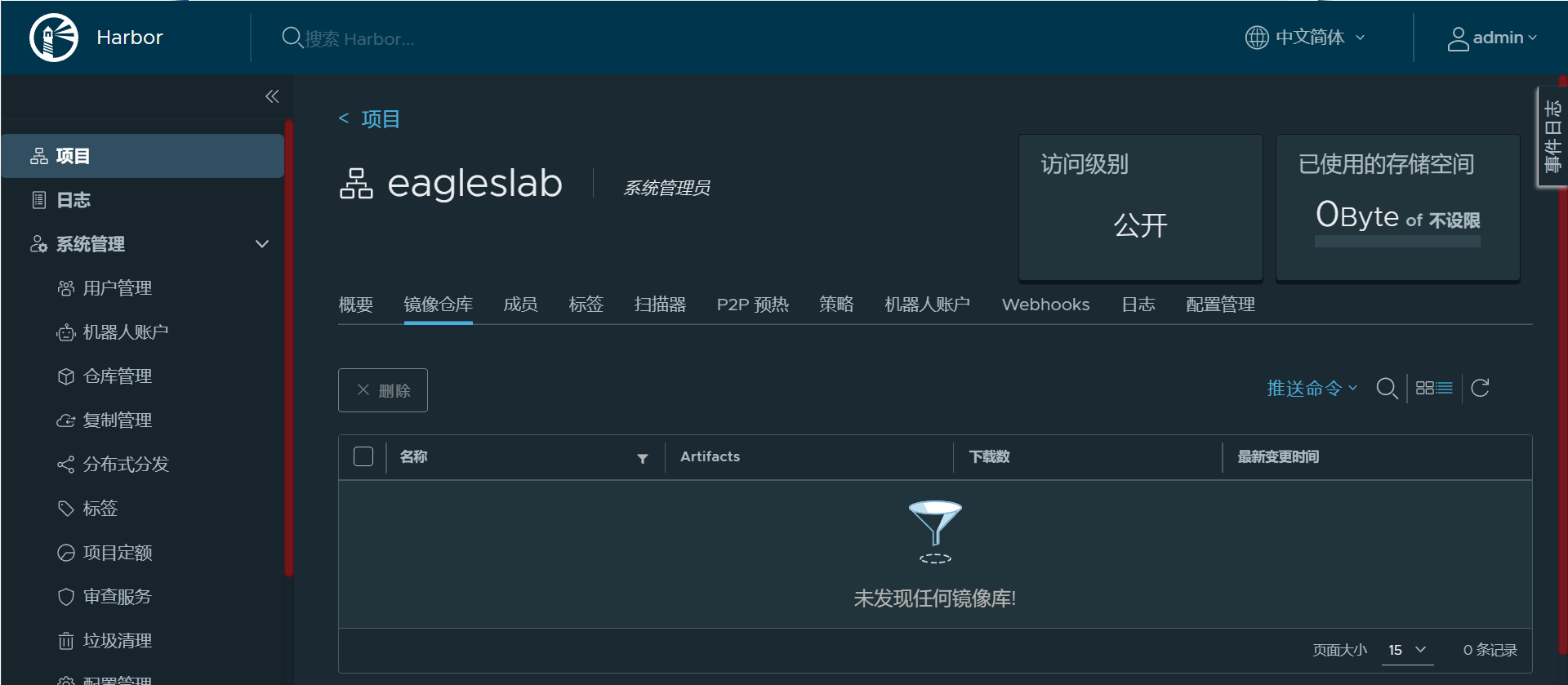Click the admin user avatar icon
The image size is (1568, 685).
pyautogui.click(x=1458, y=38)
